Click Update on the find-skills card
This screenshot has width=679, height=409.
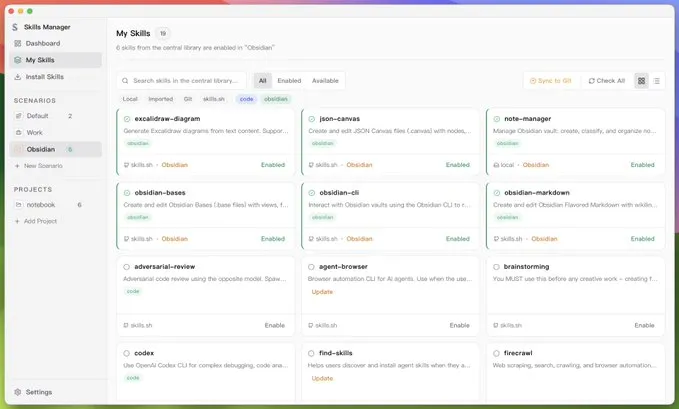(x=322, y=378)
